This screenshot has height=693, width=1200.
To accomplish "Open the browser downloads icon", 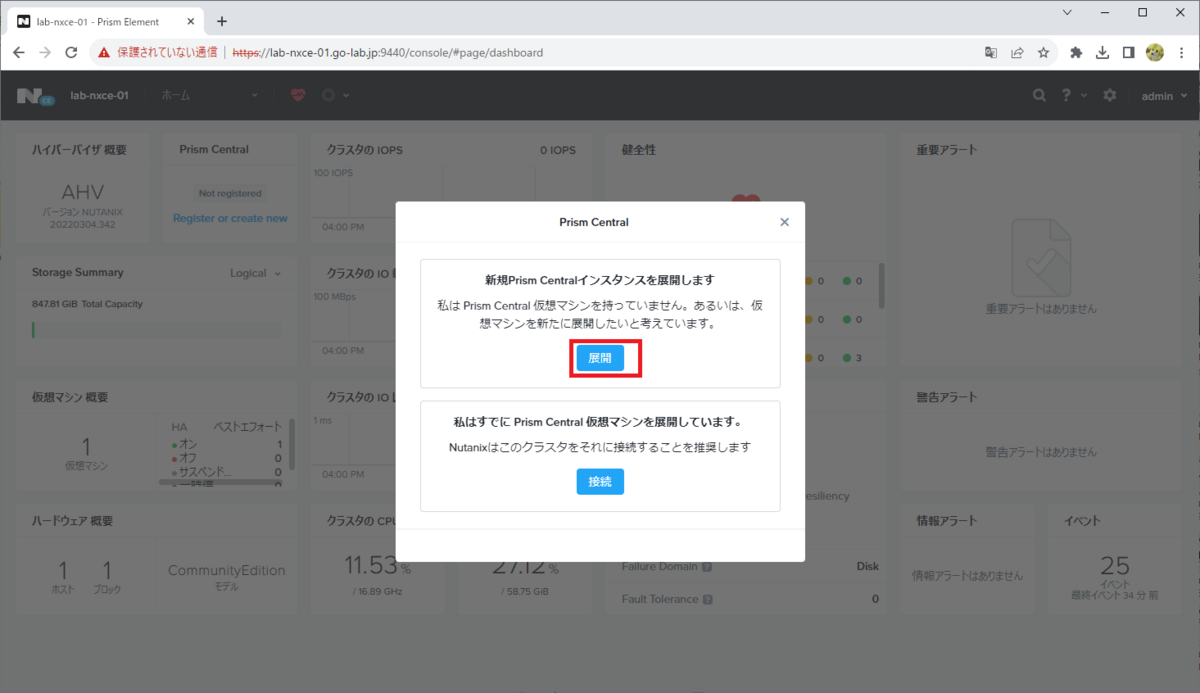I will [1102, 52].
